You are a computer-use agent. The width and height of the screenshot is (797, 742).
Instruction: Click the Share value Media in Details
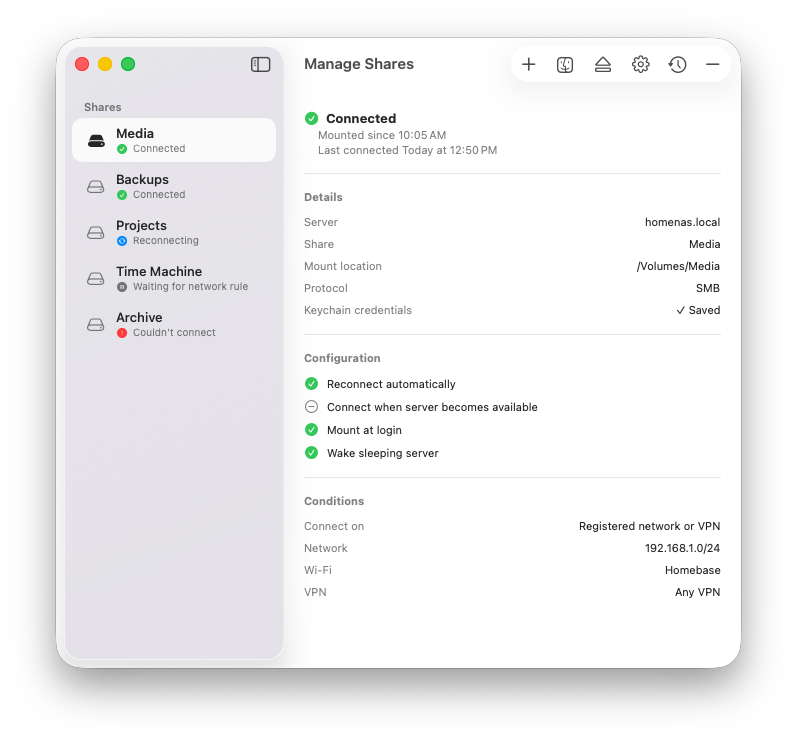(704, 244)
